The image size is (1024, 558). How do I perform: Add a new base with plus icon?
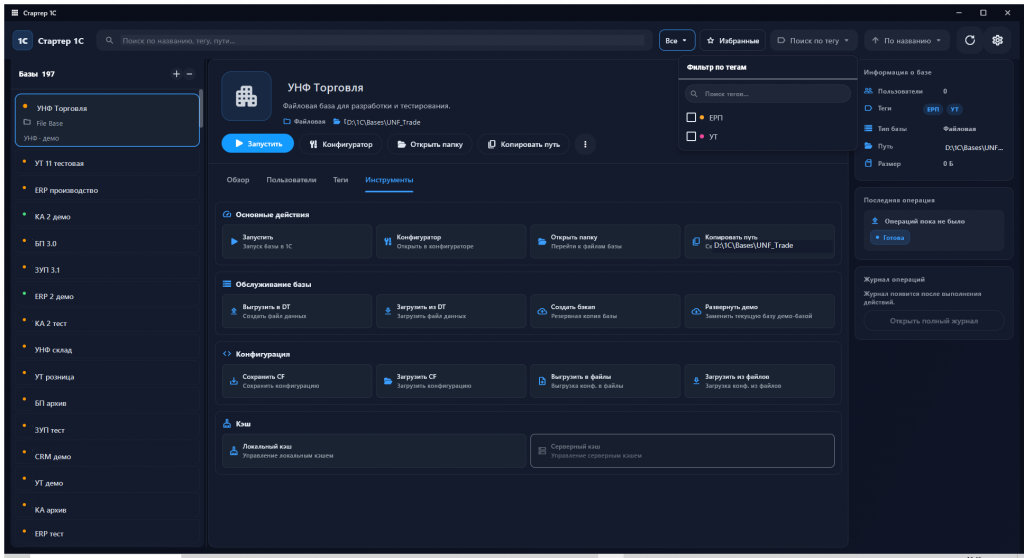176,74
